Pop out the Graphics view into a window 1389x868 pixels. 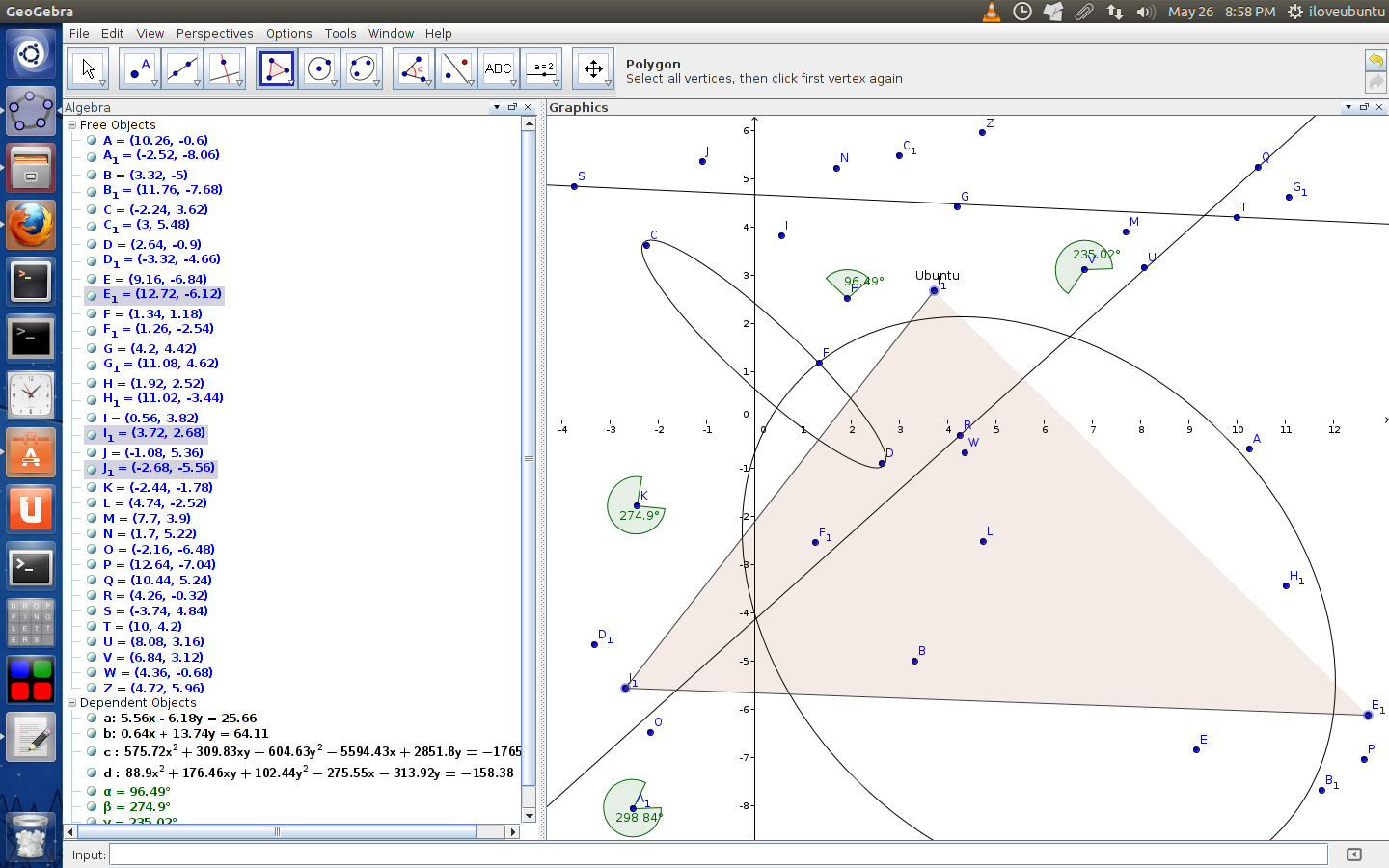click(x=1364, y=107)
